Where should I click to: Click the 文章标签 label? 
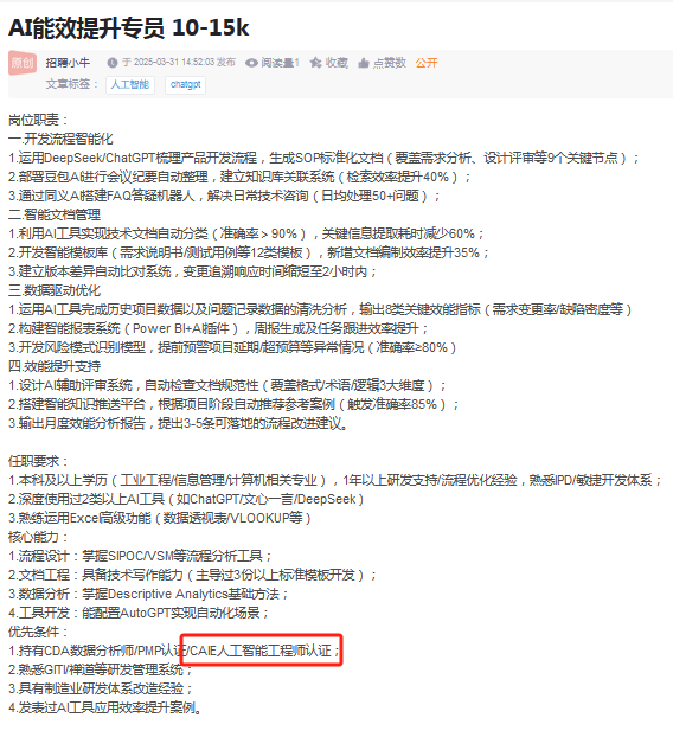pos(72,85)
